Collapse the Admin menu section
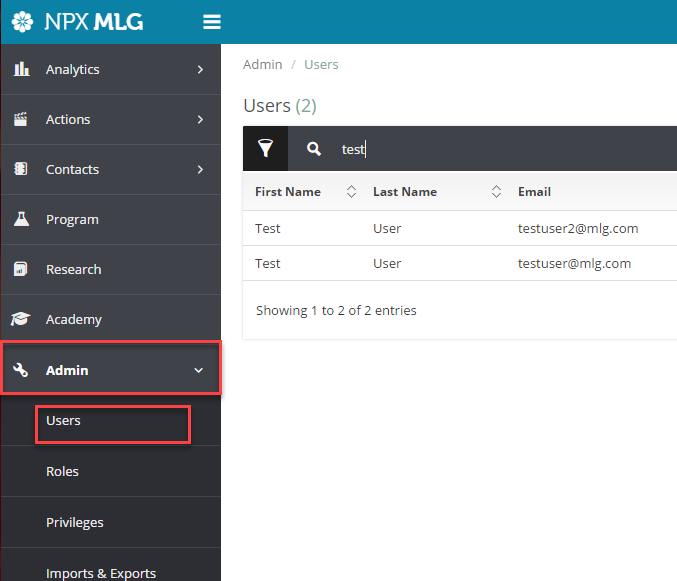 pos(198,370)
